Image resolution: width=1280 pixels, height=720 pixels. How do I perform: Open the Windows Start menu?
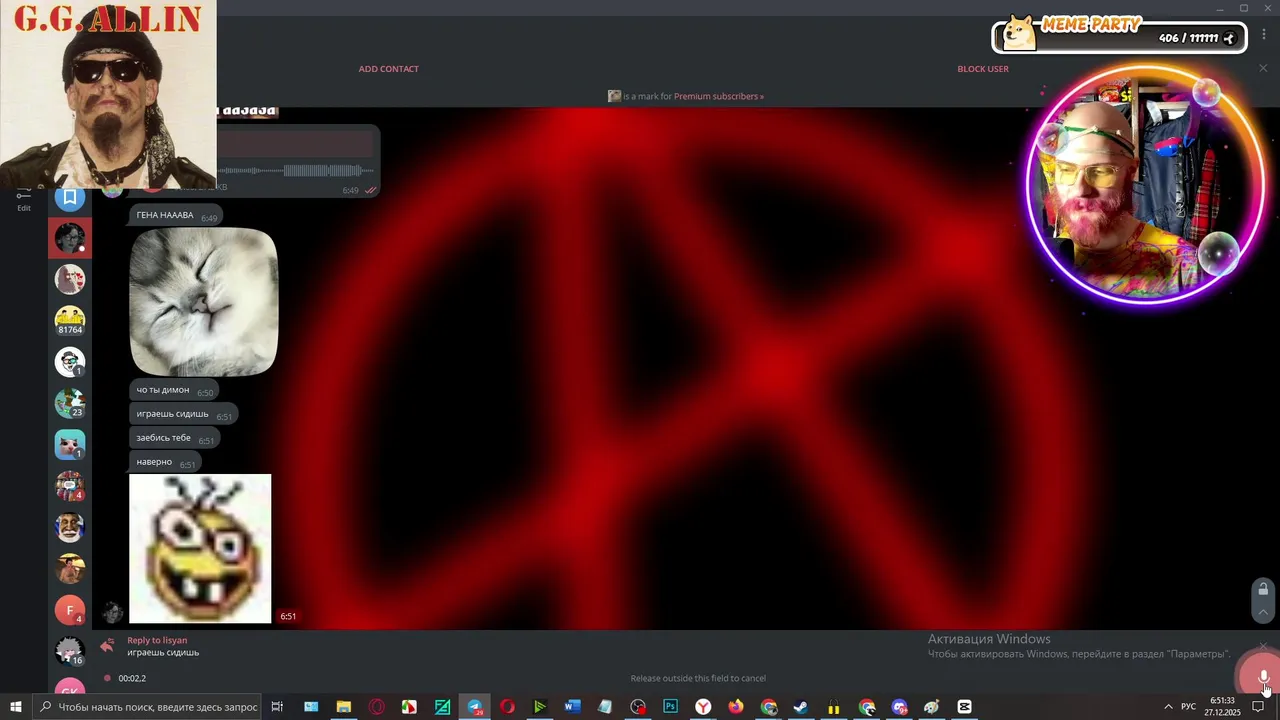coord(16,707)
